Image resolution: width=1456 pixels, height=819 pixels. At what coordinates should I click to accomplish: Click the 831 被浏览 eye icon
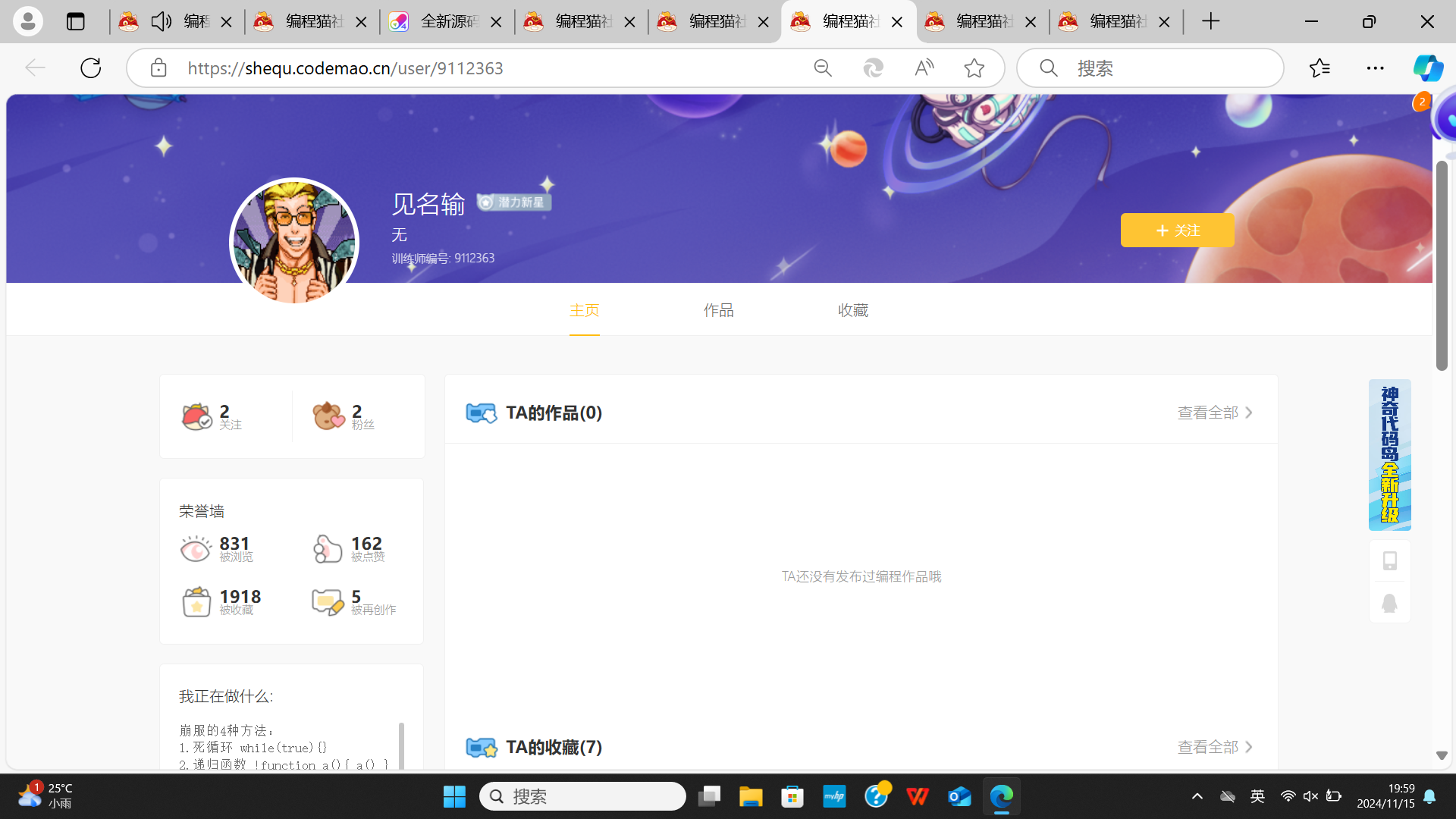tap(196, 549)
